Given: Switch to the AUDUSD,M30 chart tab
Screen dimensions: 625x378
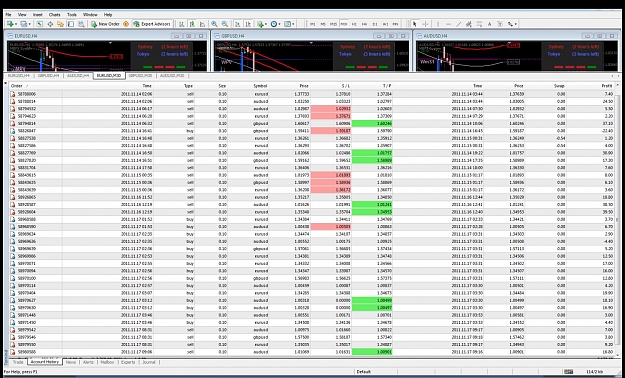Looking at the screenshot, I should tap(172, 75).
